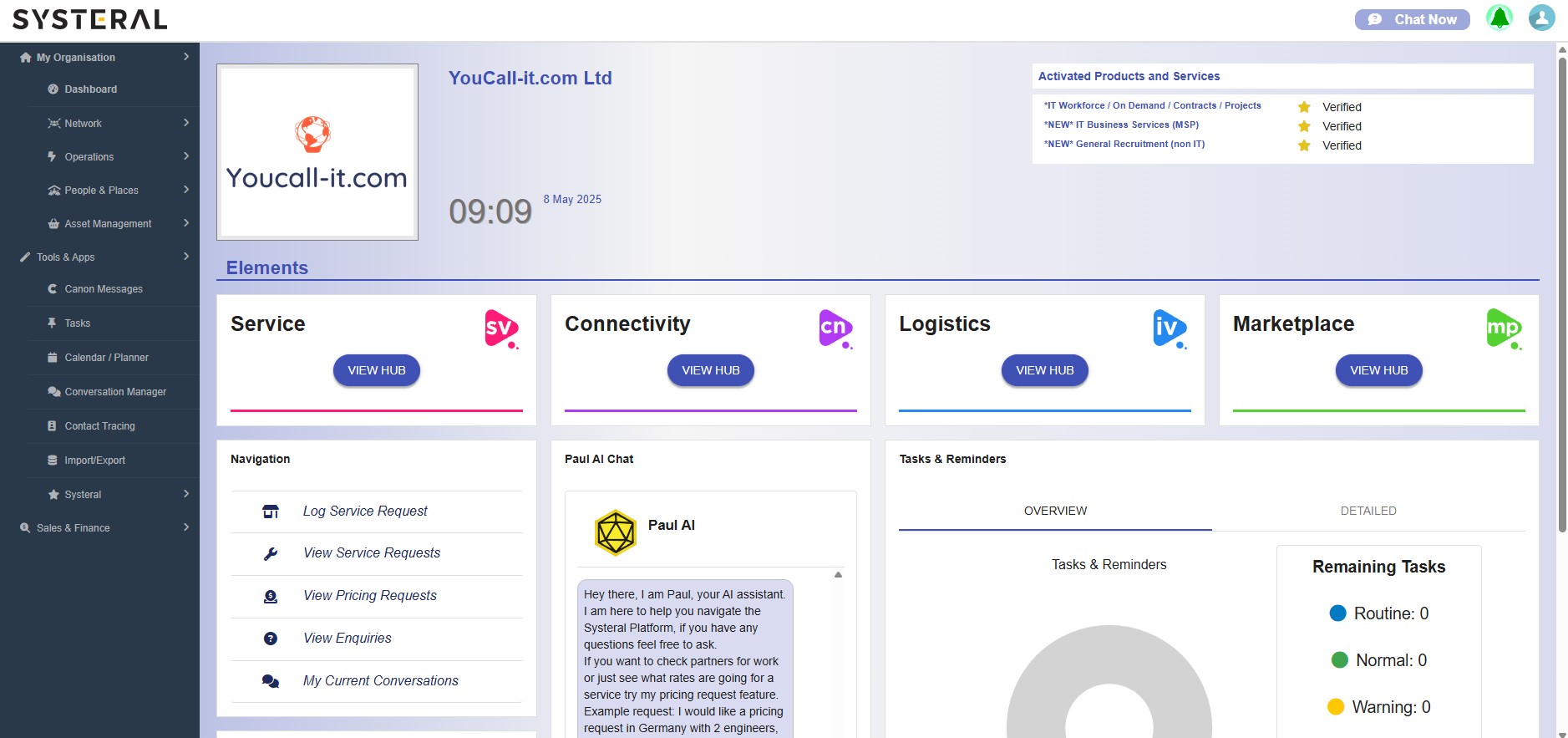Screen dimensions: 1568x738
Task: Click the Service 'sv' hub logo icon
Action: coord(501,328)
